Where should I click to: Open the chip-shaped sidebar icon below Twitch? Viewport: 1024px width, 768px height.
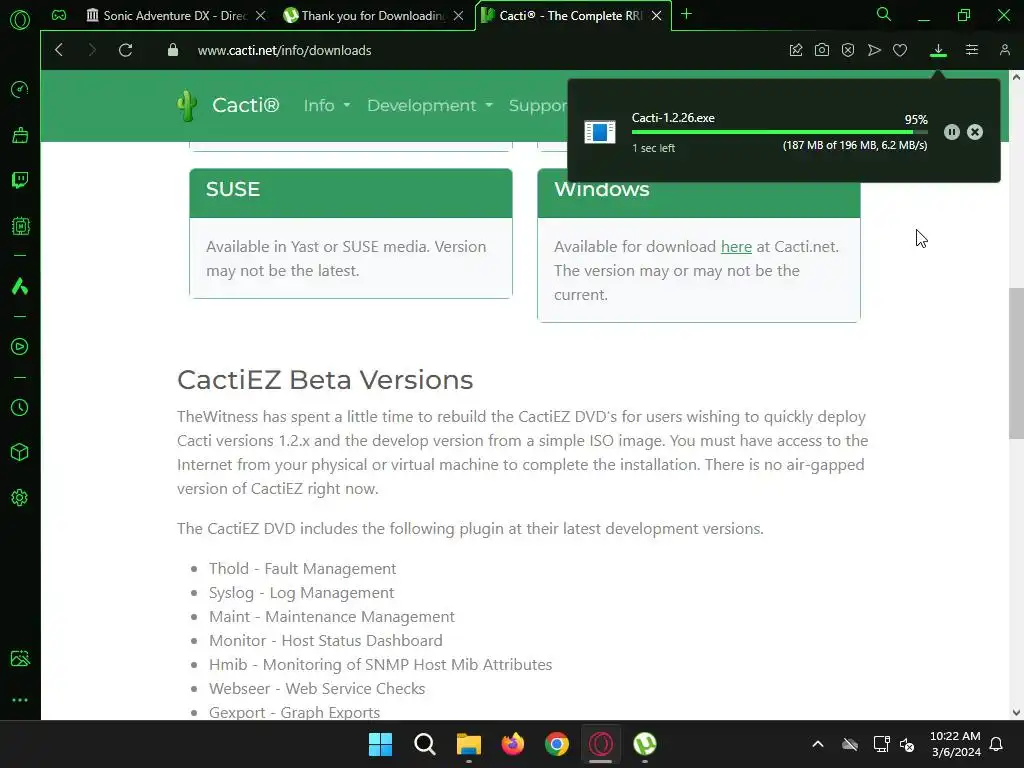tap(20, 226)
